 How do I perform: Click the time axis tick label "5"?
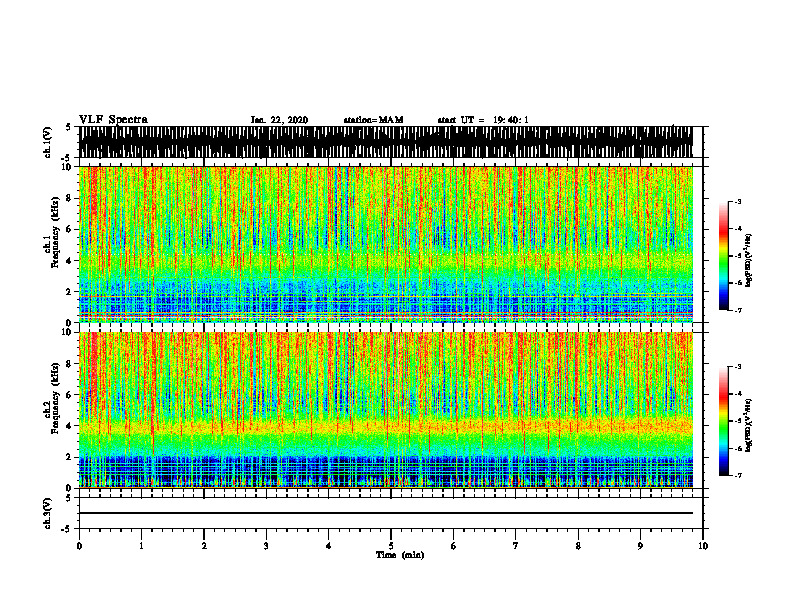tap(391, 546)
